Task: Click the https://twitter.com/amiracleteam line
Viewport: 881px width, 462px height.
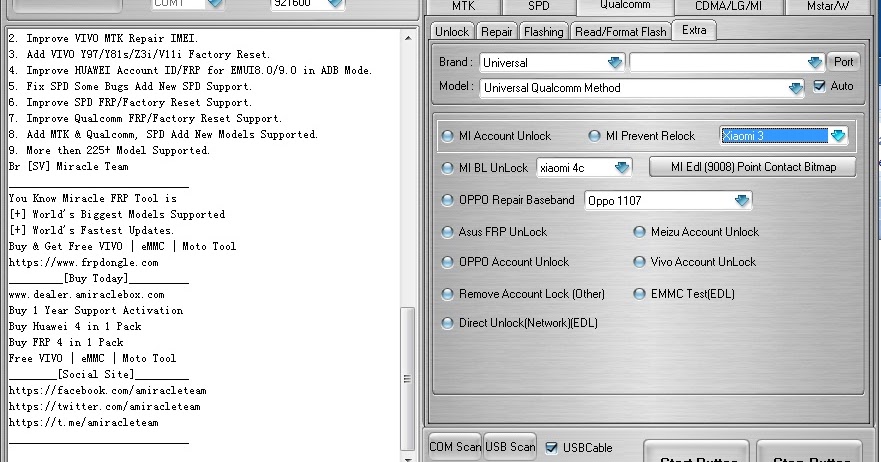Action: (105, 406)
